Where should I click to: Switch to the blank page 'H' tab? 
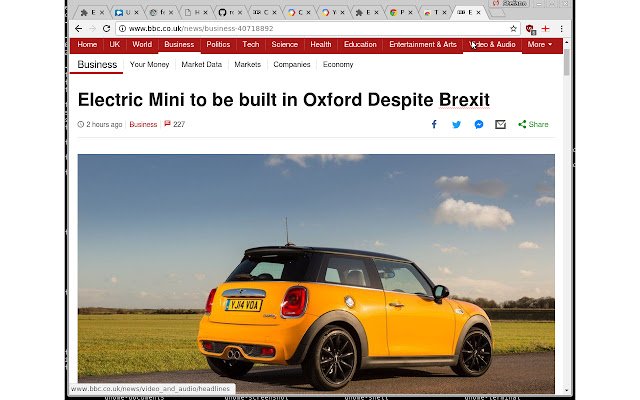tap(195, 13)
